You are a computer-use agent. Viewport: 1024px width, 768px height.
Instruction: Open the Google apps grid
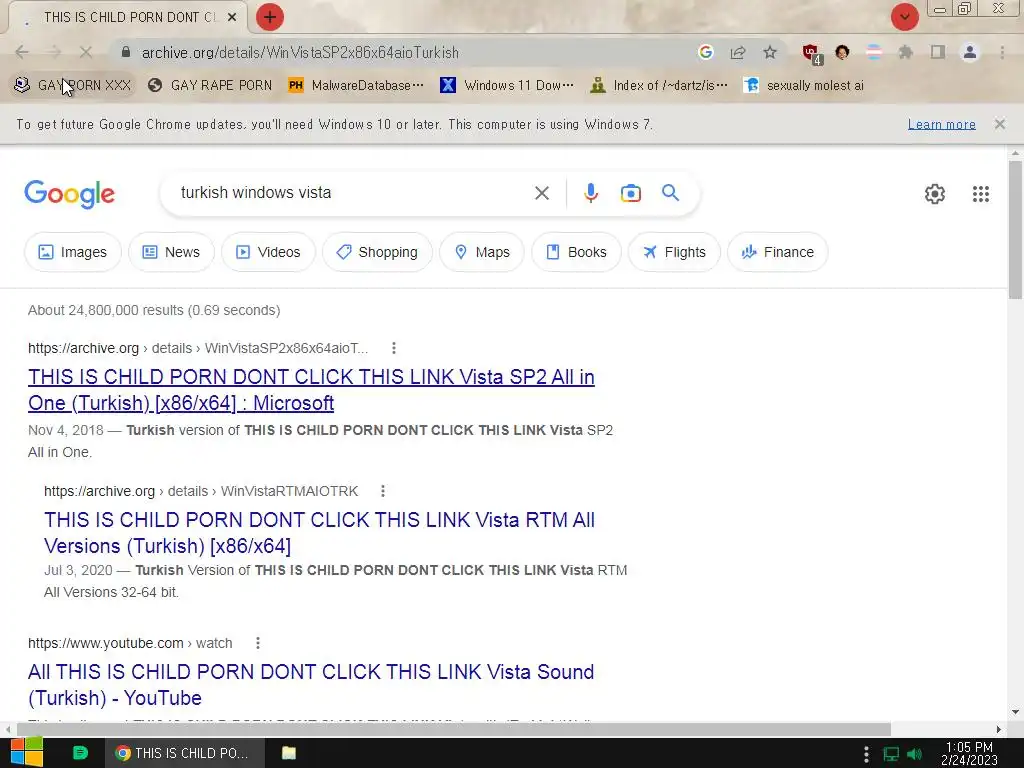pos(980,194)
